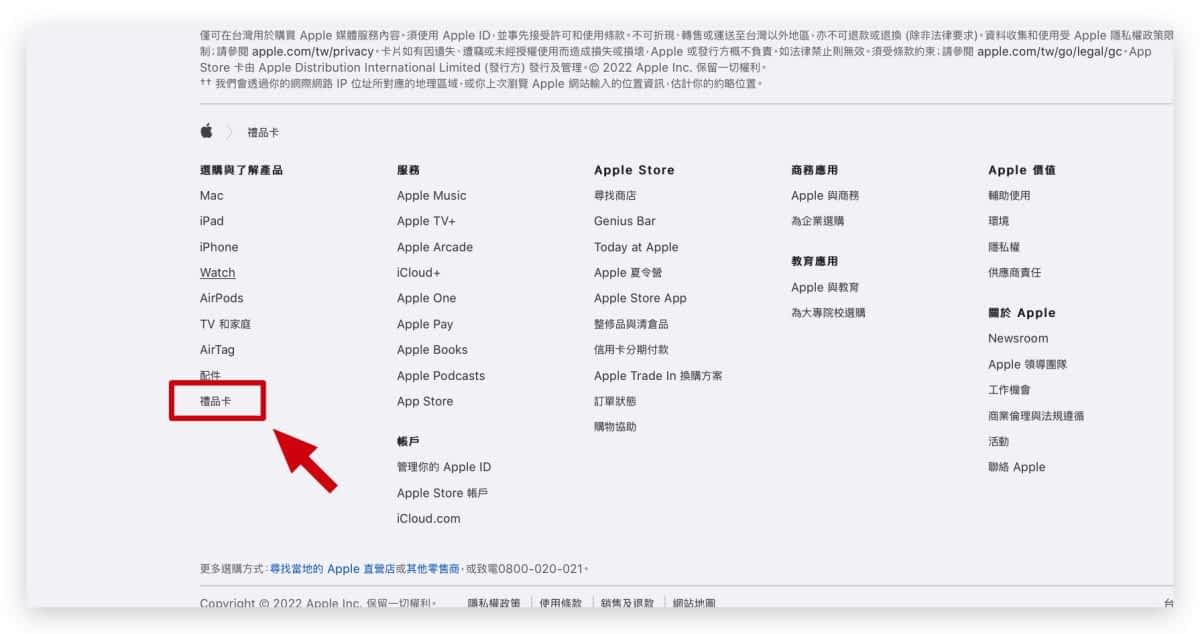
Task: Open the iPad footer link
Action: (x=212, y=221)
